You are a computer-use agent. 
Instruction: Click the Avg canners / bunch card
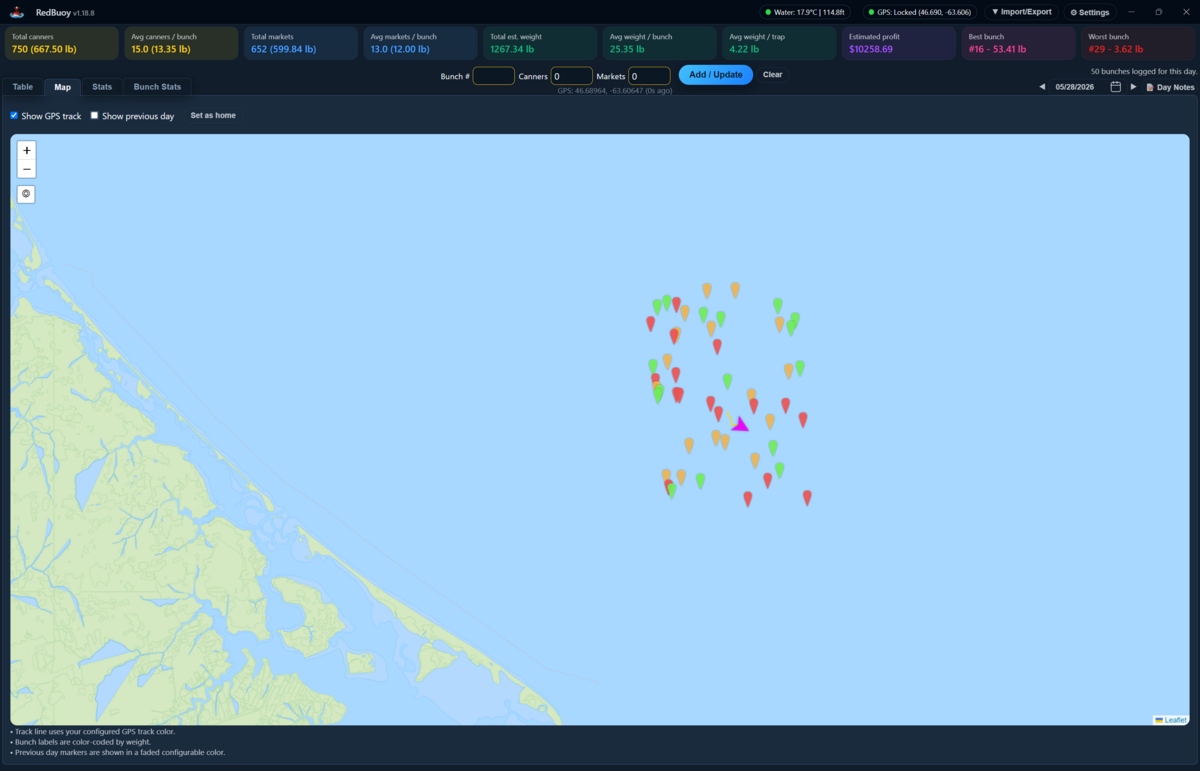pos(181,43)
